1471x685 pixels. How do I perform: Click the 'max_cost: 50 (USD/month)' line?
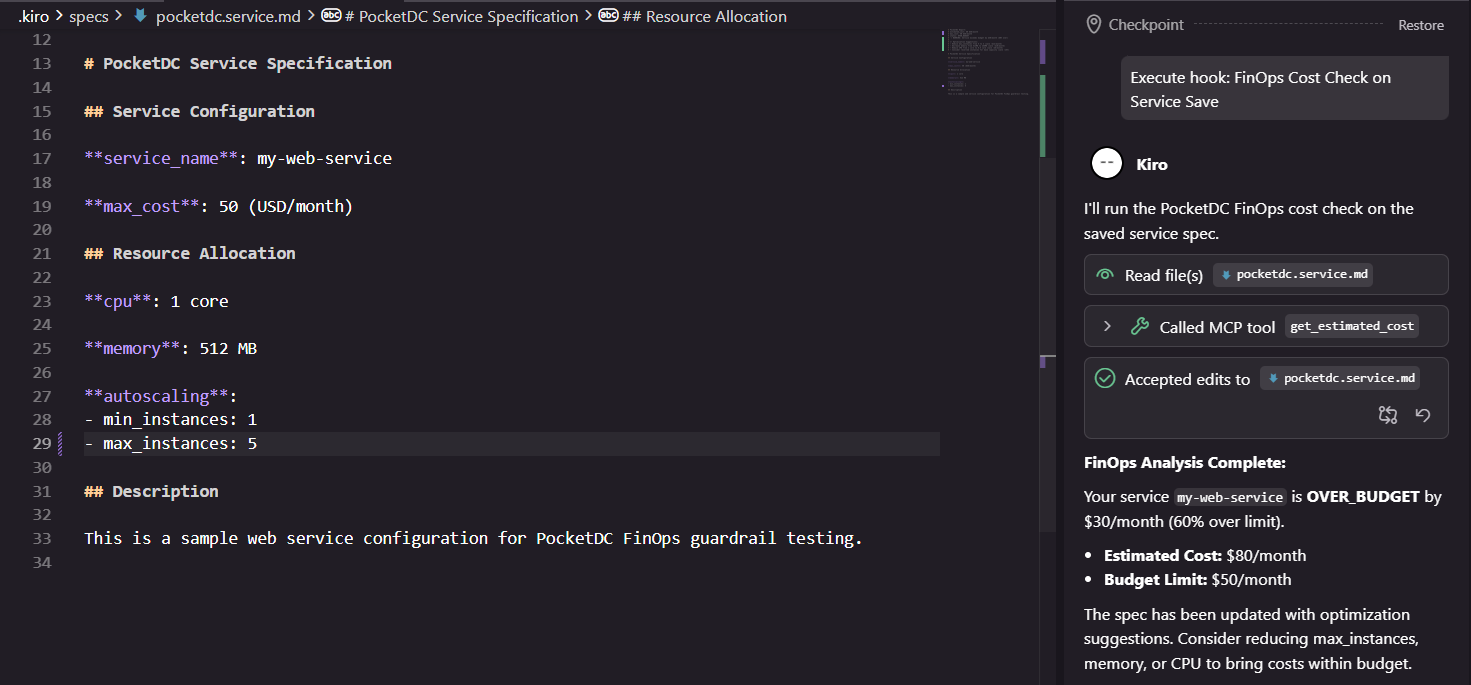pos(218,206)
